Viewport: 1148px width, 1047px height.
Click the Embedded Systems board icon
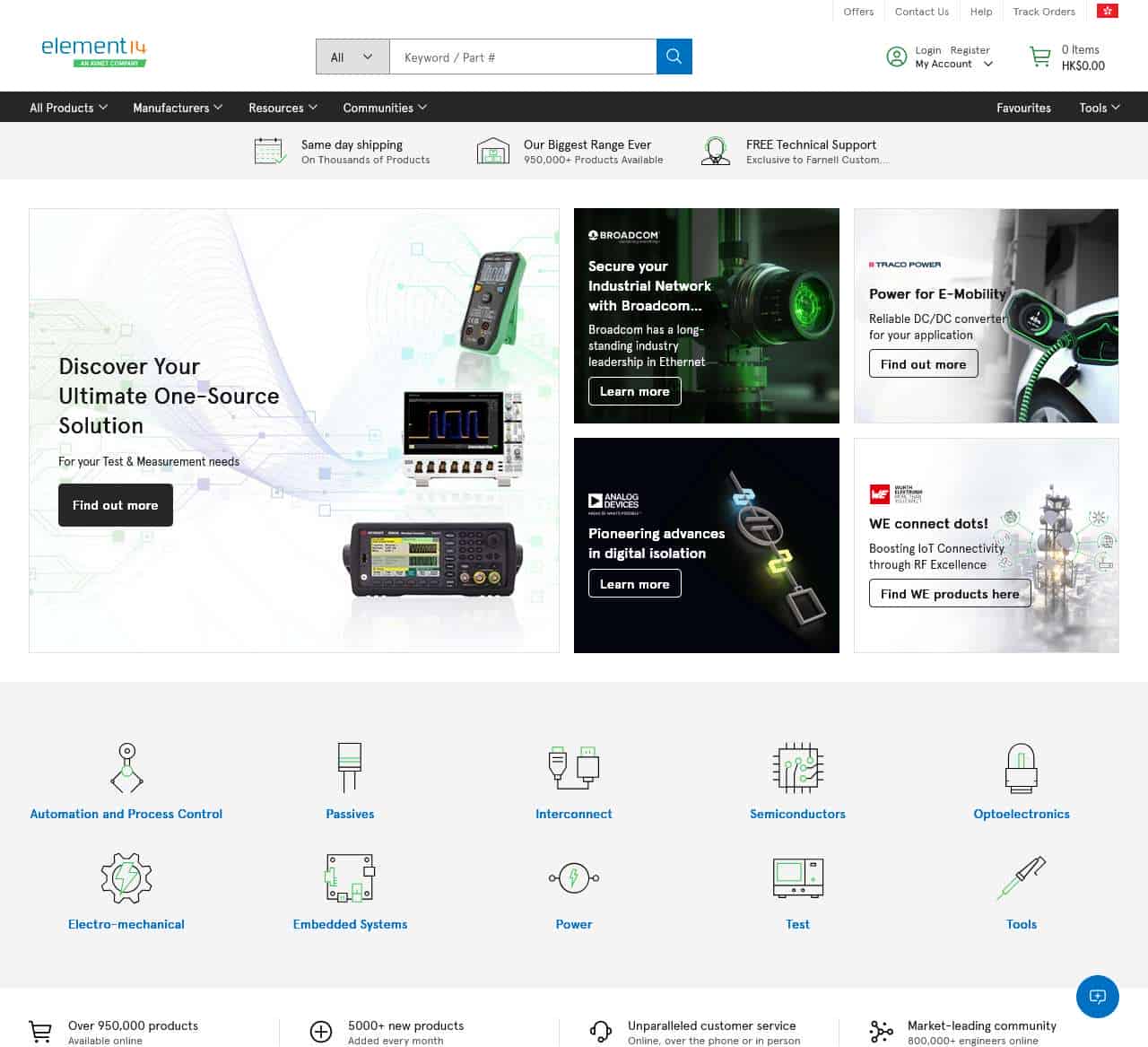(350, 878)
